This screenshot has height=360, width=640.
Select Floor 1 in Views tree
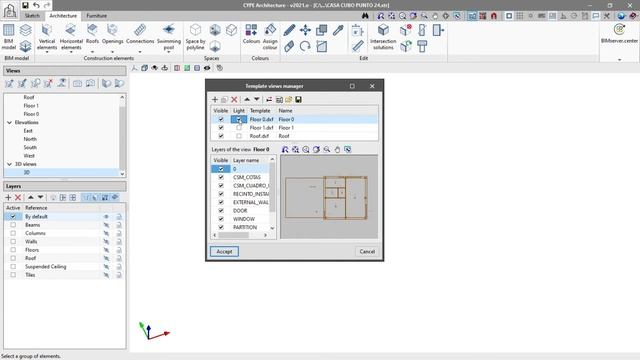tap(31, 106)
